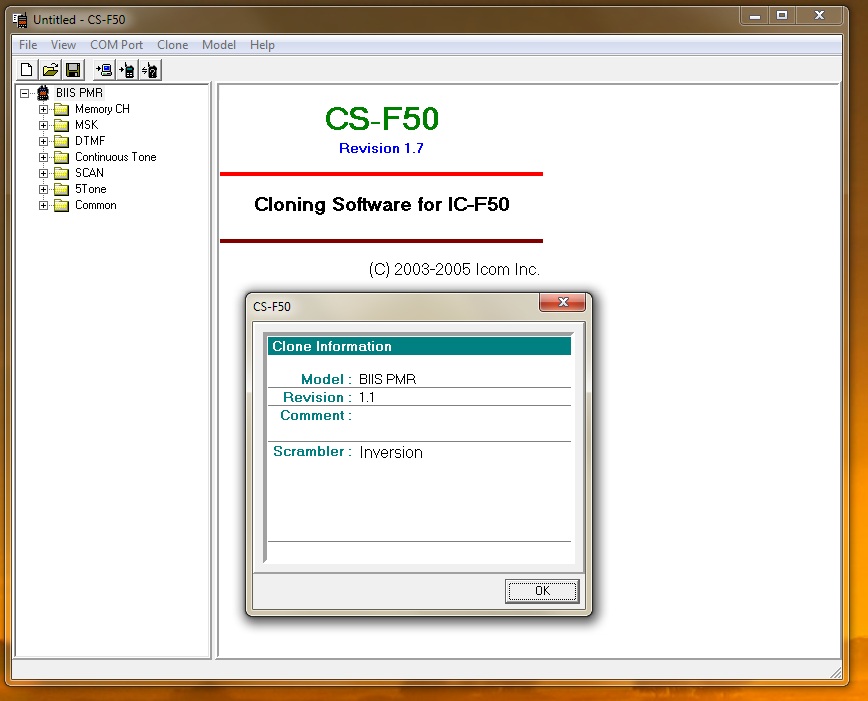868x701 pixels.
Task: Click the Read from radio to PC icon
Action: pos(104,70)
